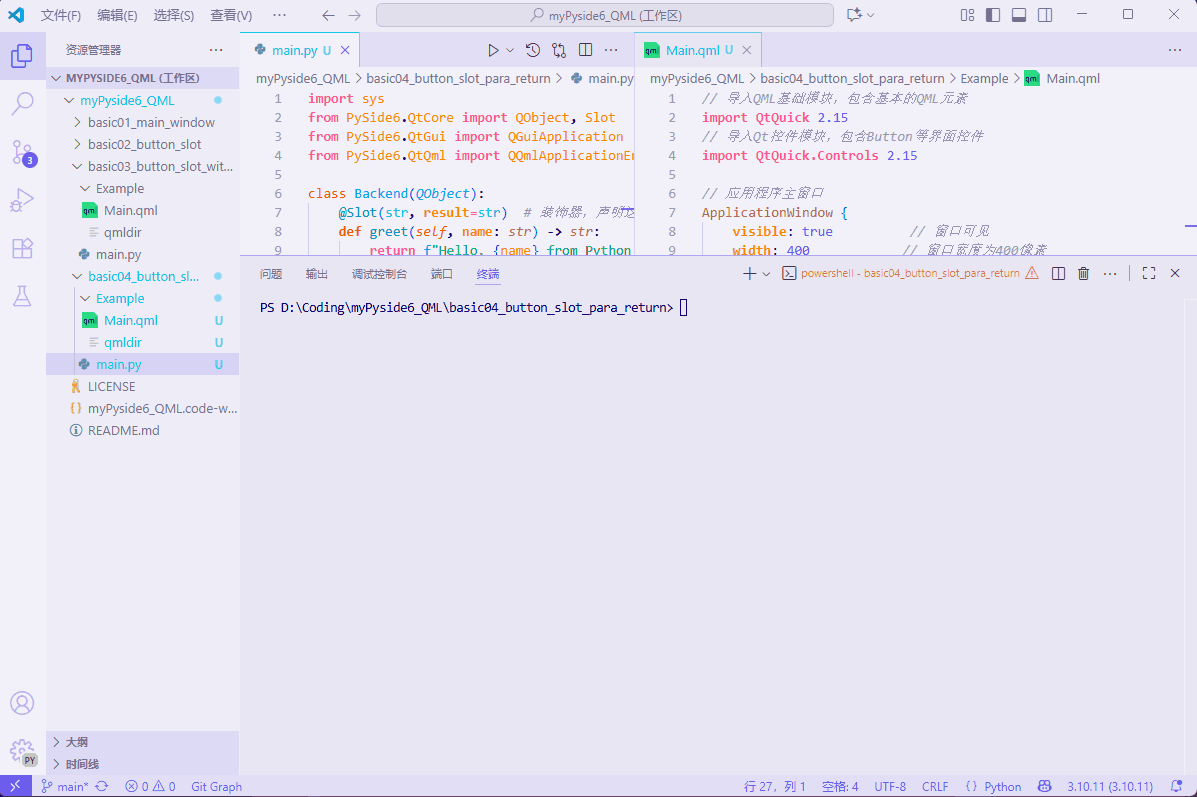
Task: Open the Search view in activity bar
Action: click(x=22, y=103)
